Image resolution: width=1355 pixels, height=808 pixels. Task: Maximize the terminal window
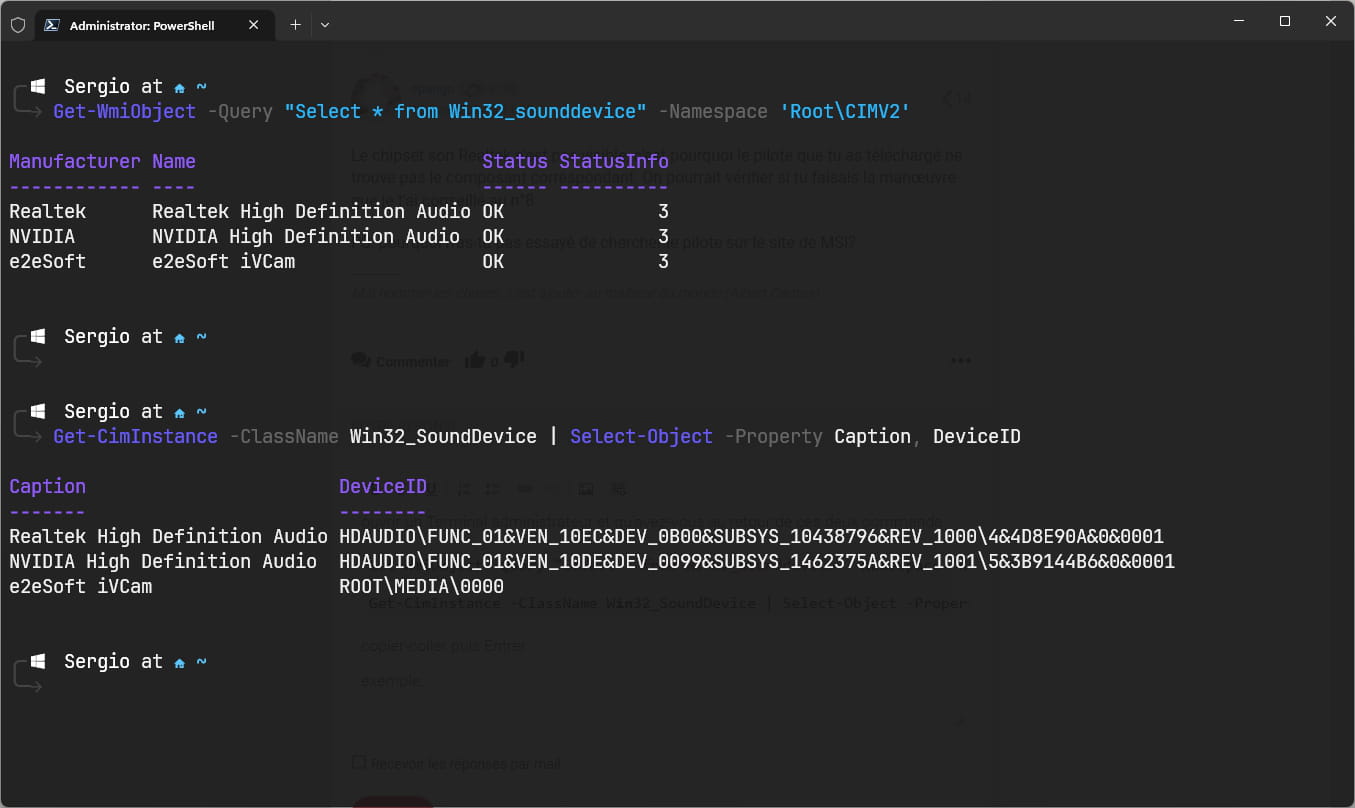coord(1285,21)
